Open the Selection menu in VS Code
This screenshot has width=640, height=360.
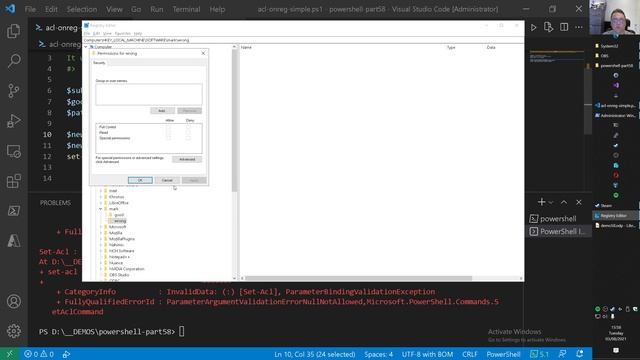click(82, 9)
